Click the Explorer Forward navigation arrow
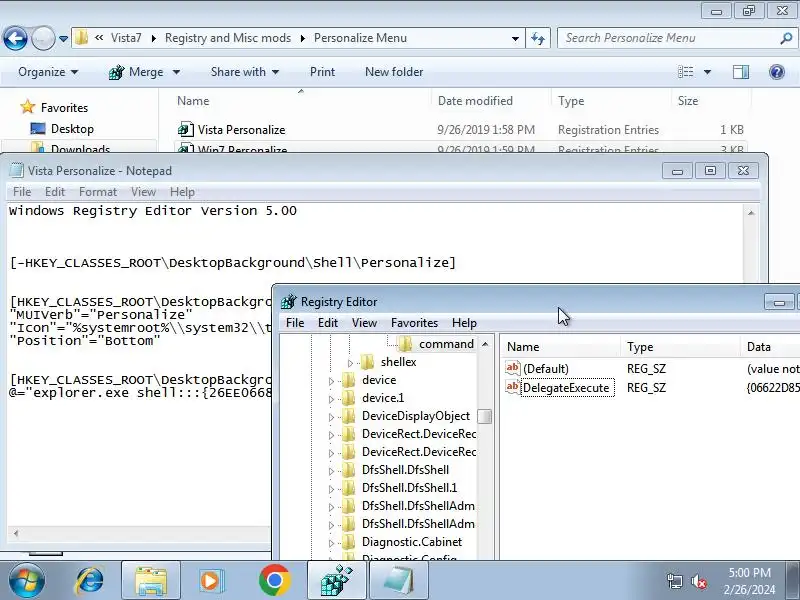This screenshot has width=800, height=600. [x=43, y=38]
